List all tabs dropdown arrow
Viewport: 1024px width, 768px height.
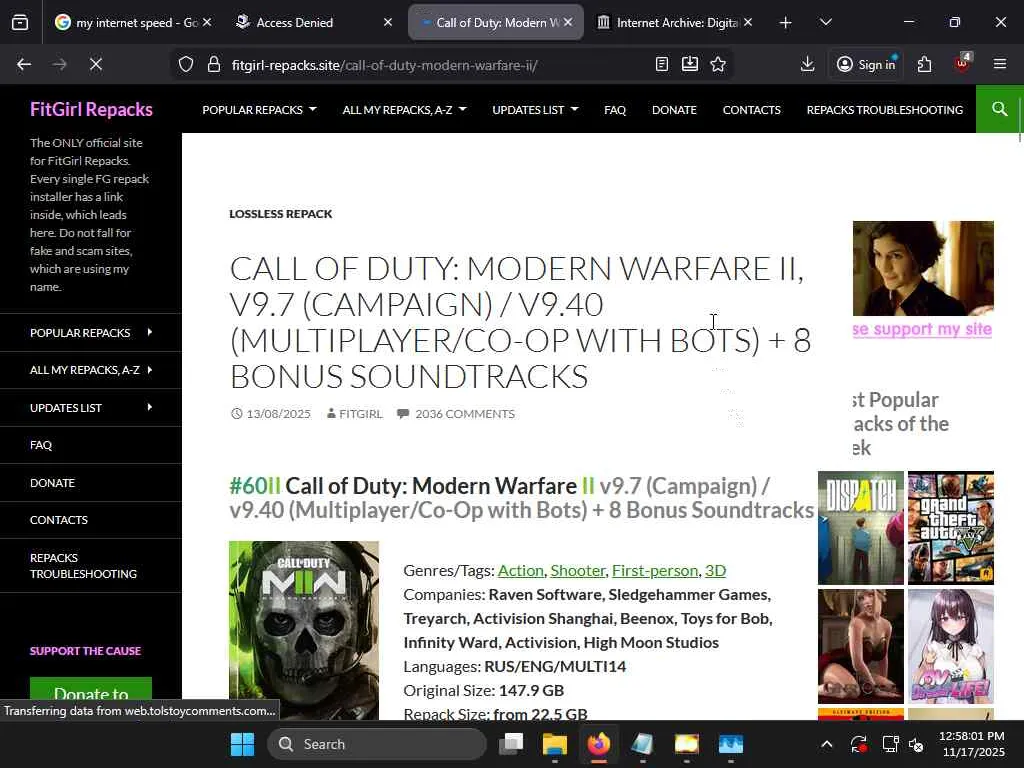825,23
